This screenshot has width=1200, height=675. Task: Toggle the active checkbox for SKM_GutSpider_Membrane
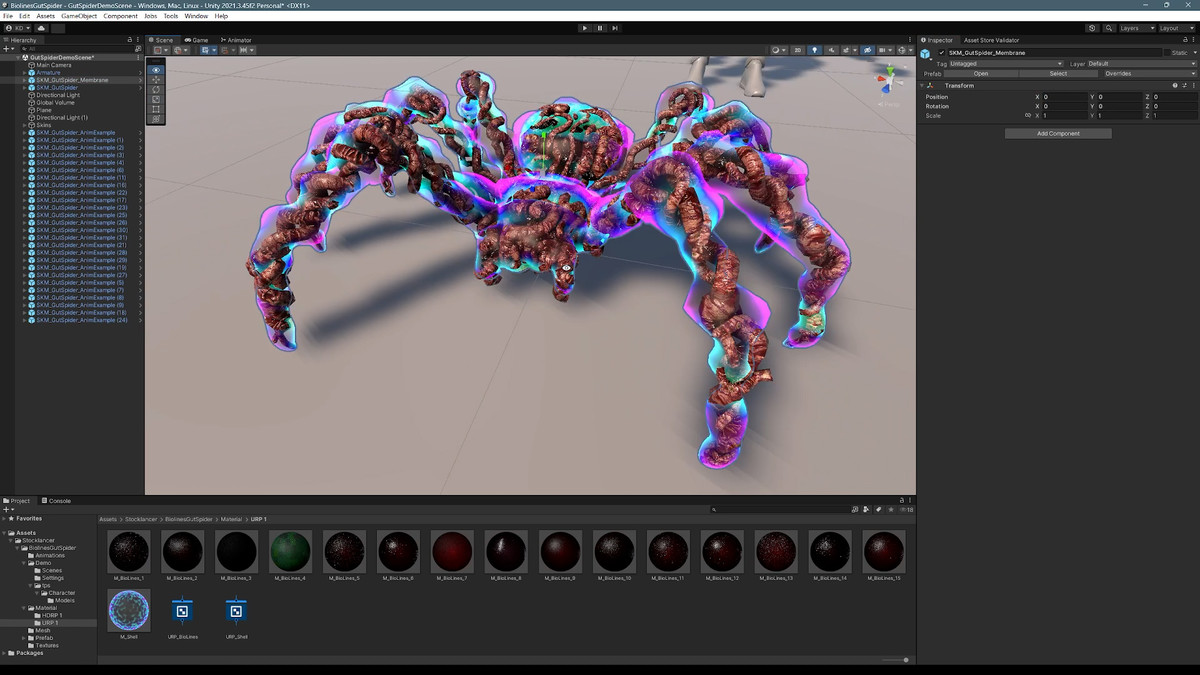pyautogui.click(x=941, y=53)
